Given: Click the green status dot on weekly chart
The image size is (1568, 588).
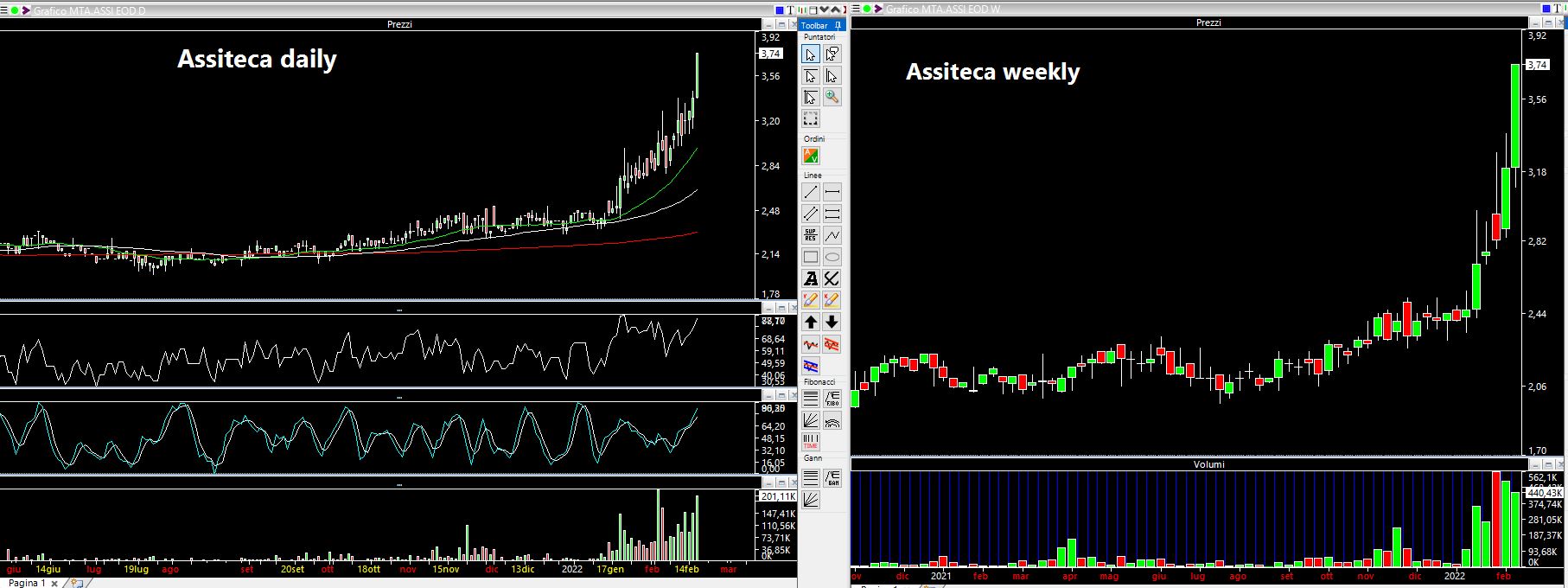Looking at the screenshot, I should pyautogui.click(x=866, y=9).
